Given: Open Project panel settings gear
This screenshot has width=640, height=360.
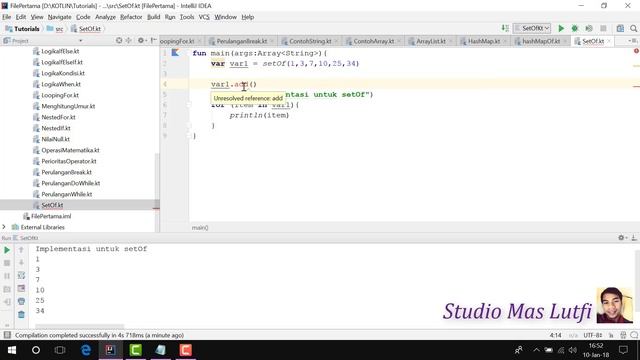Looking at the screenshot, I should coord(141,40).
